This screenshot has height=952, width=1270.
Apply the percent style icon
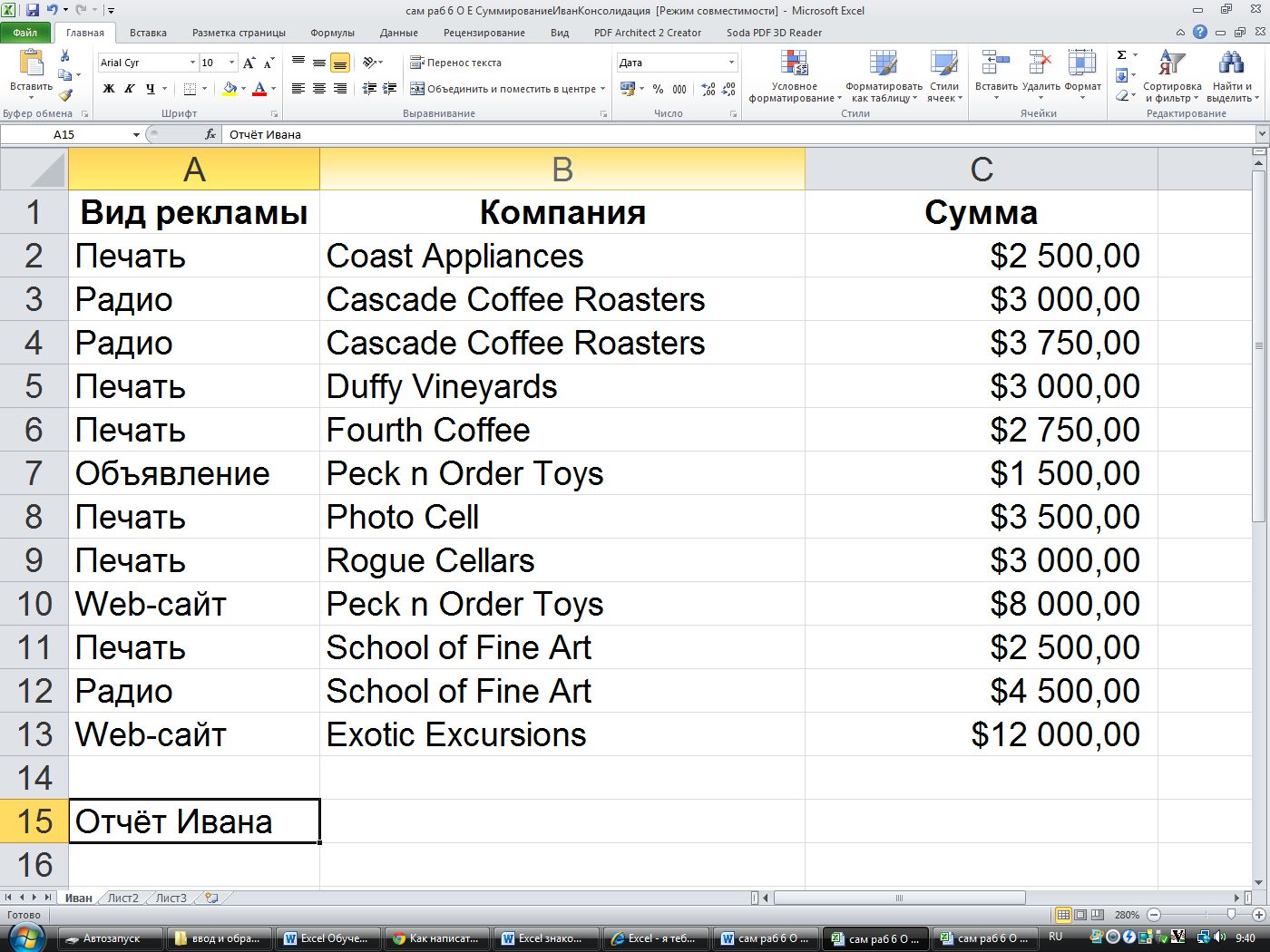pos(658,89)
